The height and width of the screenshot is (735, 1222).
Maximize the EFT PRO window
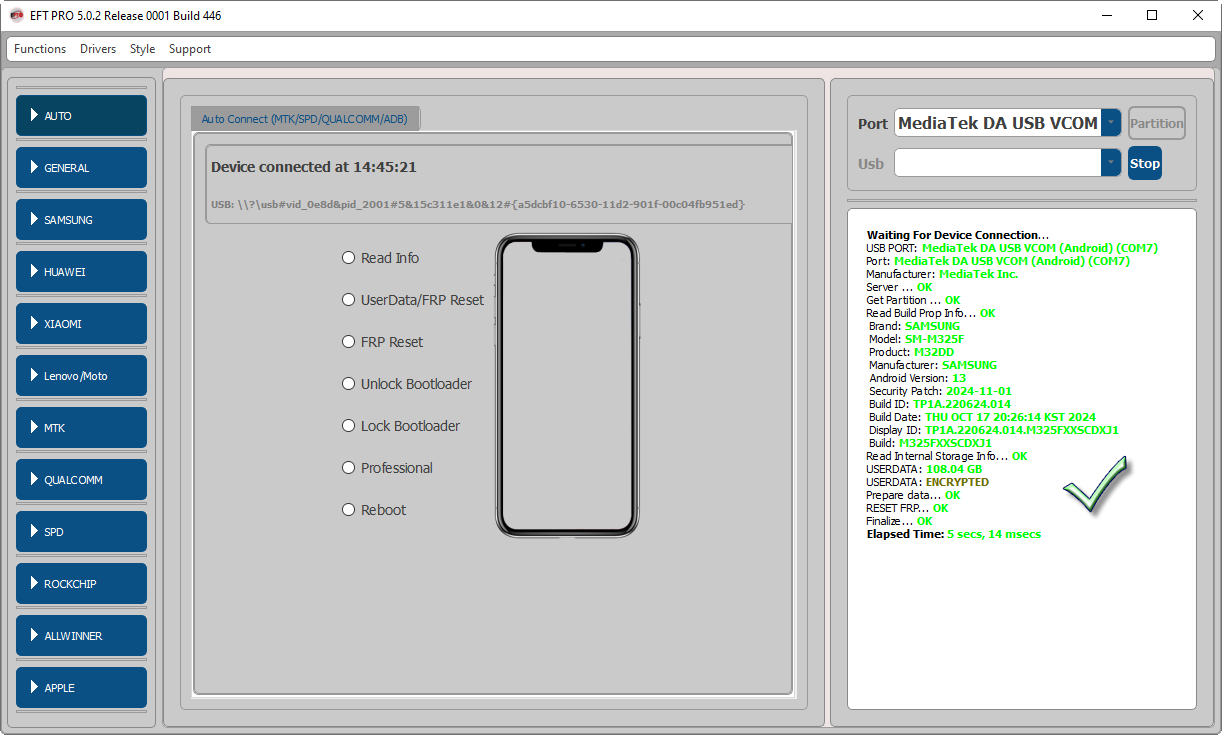(1152, 15)
